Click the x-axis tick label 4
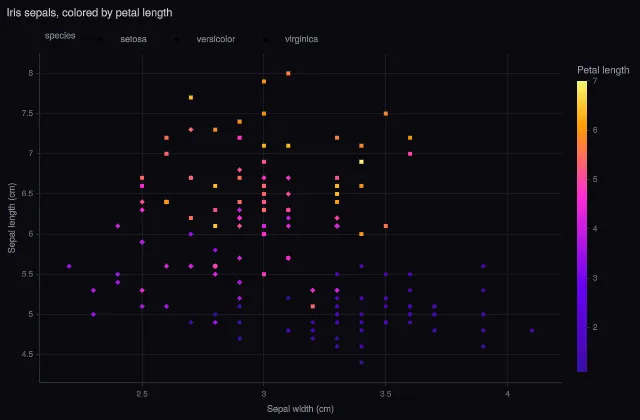640x420 pixels. click(507, 394)
